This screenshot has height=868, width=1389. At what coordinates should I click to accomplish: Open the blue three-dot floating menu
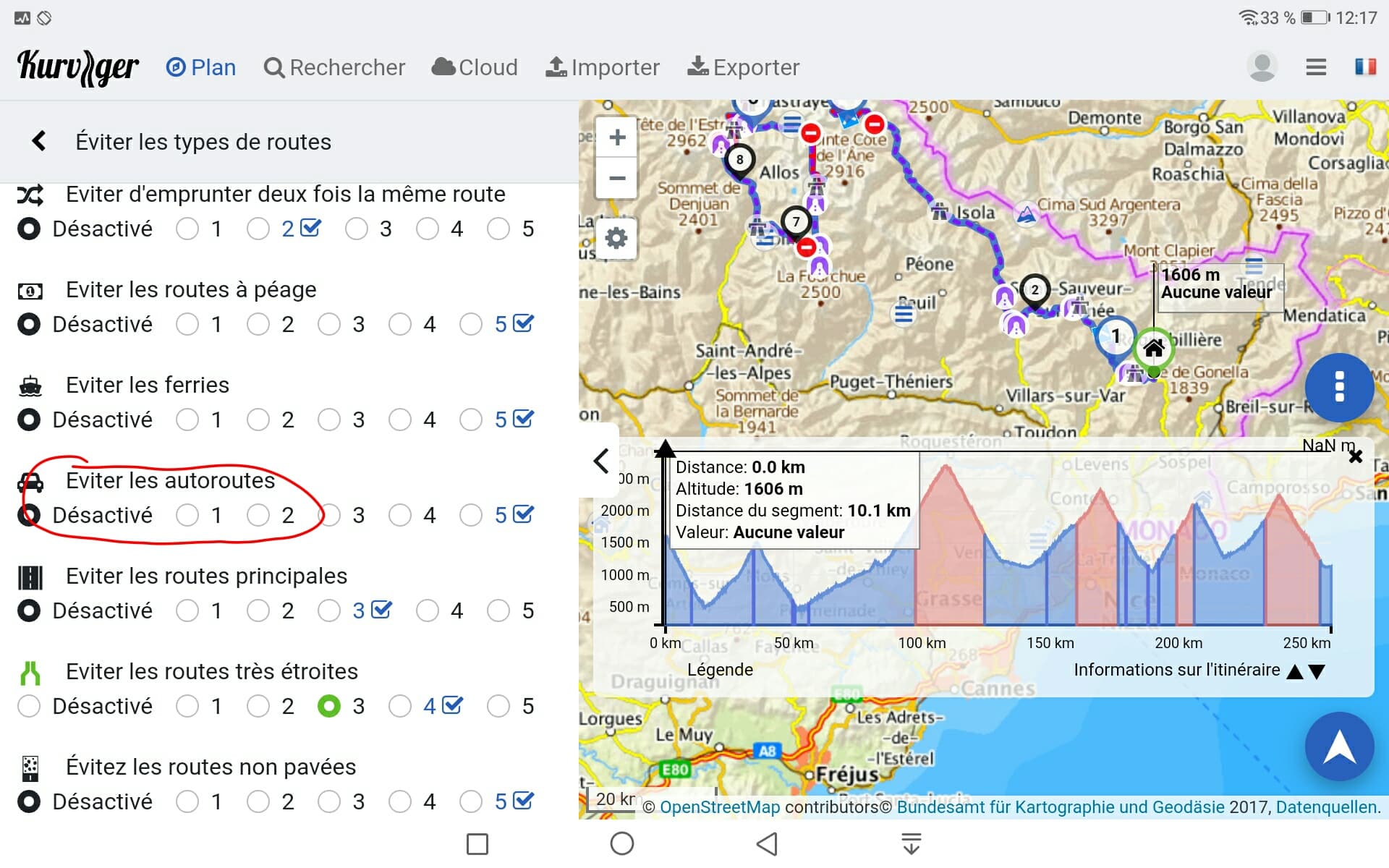[x=1339, y=387]
